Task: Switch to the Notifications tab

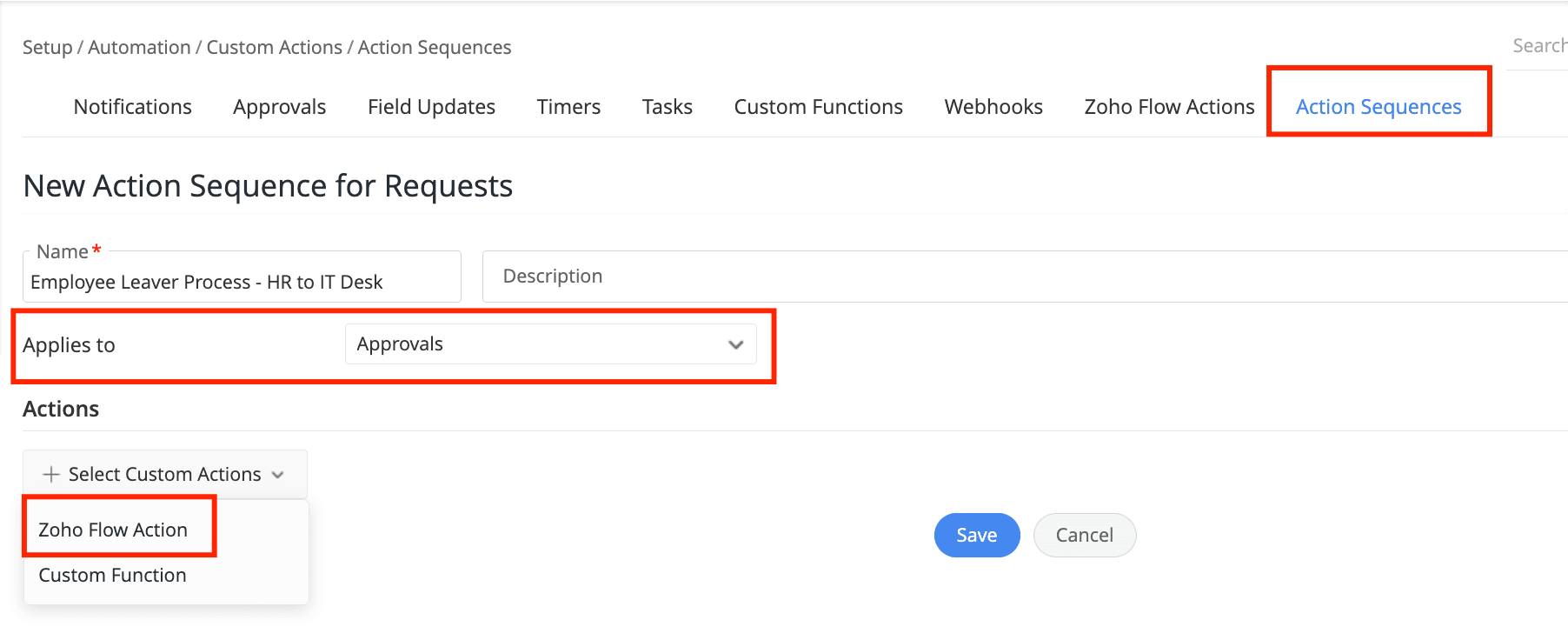Action: coord(133,107)
